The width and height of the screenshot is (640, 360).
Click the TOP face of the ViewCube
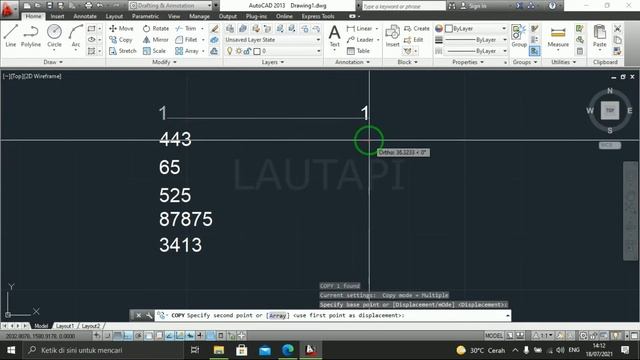tap(610, 110)
